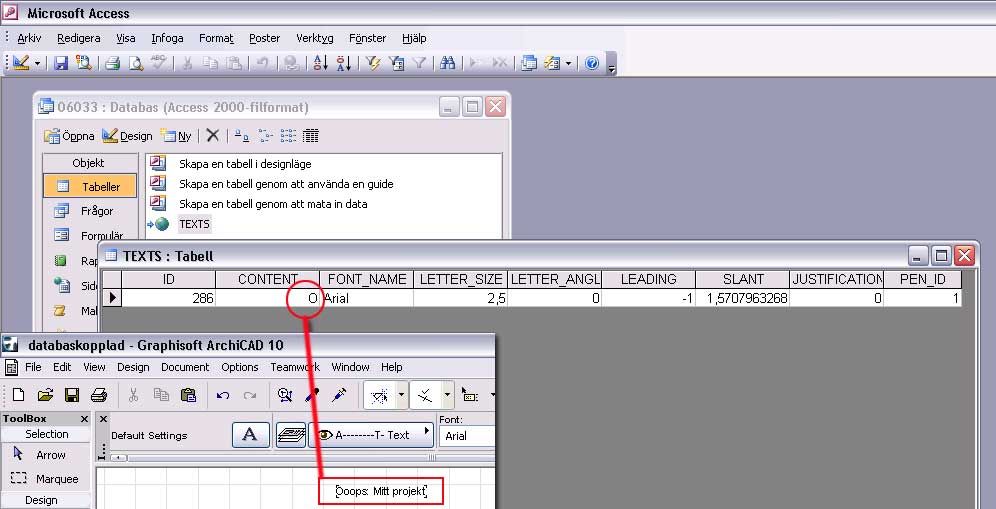Click 'Skapa en tabell genom att mata in data'
The image size is (996, 509).
click(x=273, y=204)
